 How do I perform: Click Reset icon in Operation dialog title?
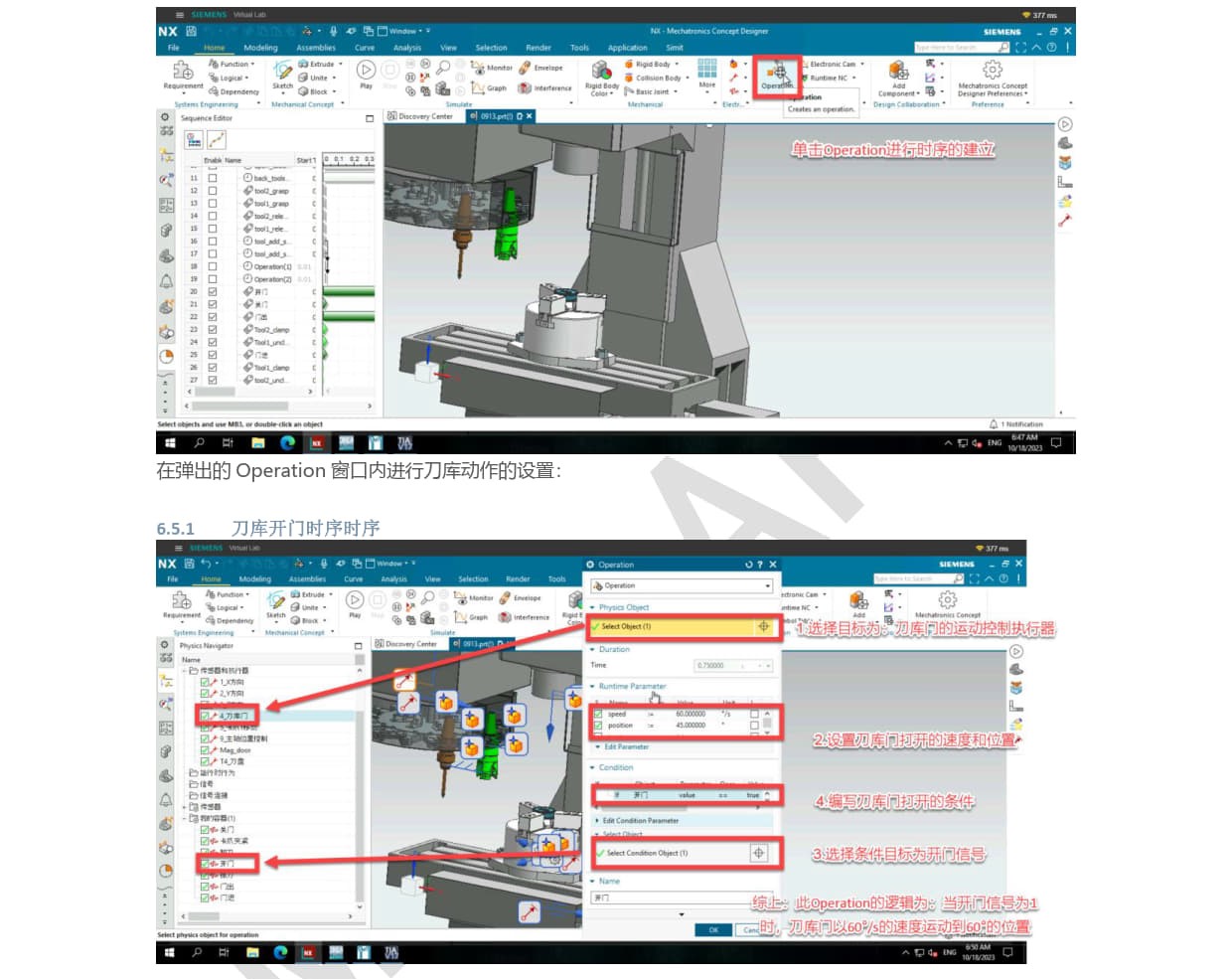click(748, 564)
